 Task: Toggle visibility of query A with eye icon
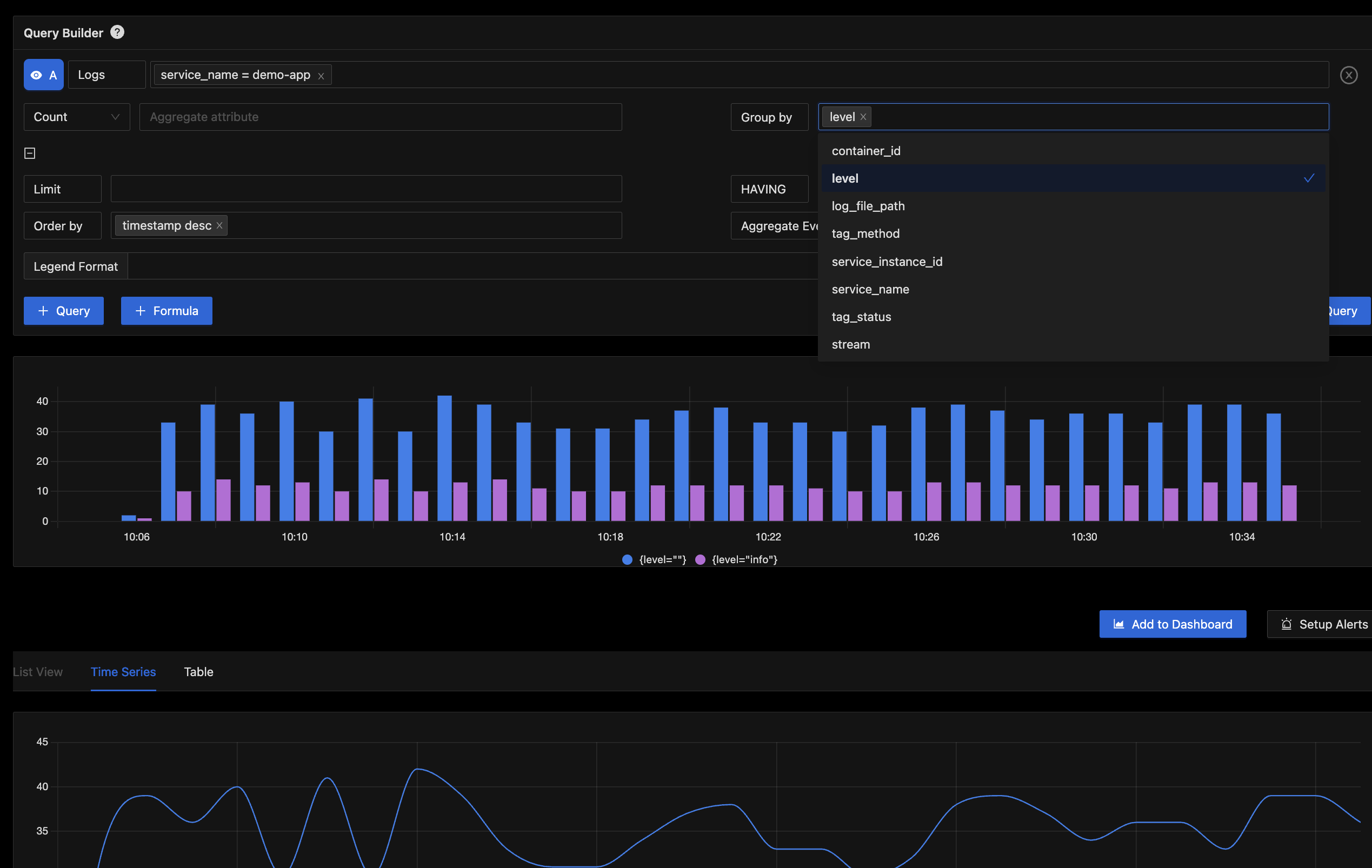pos(36,75)
